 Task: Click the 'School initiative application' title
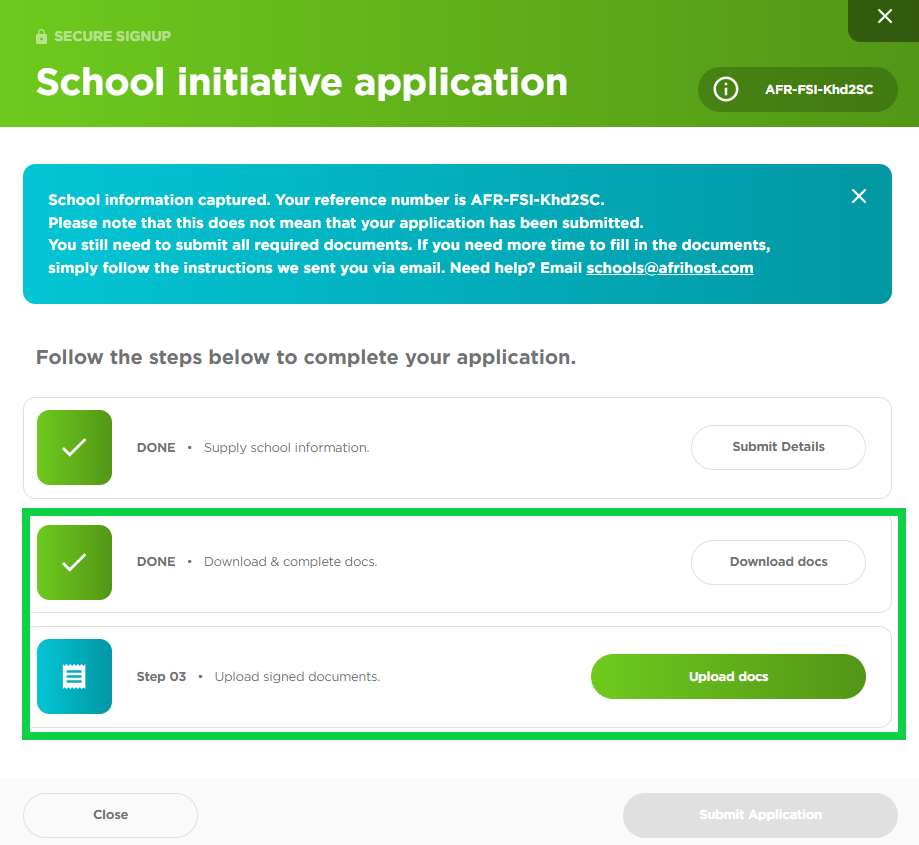point(301,82)
